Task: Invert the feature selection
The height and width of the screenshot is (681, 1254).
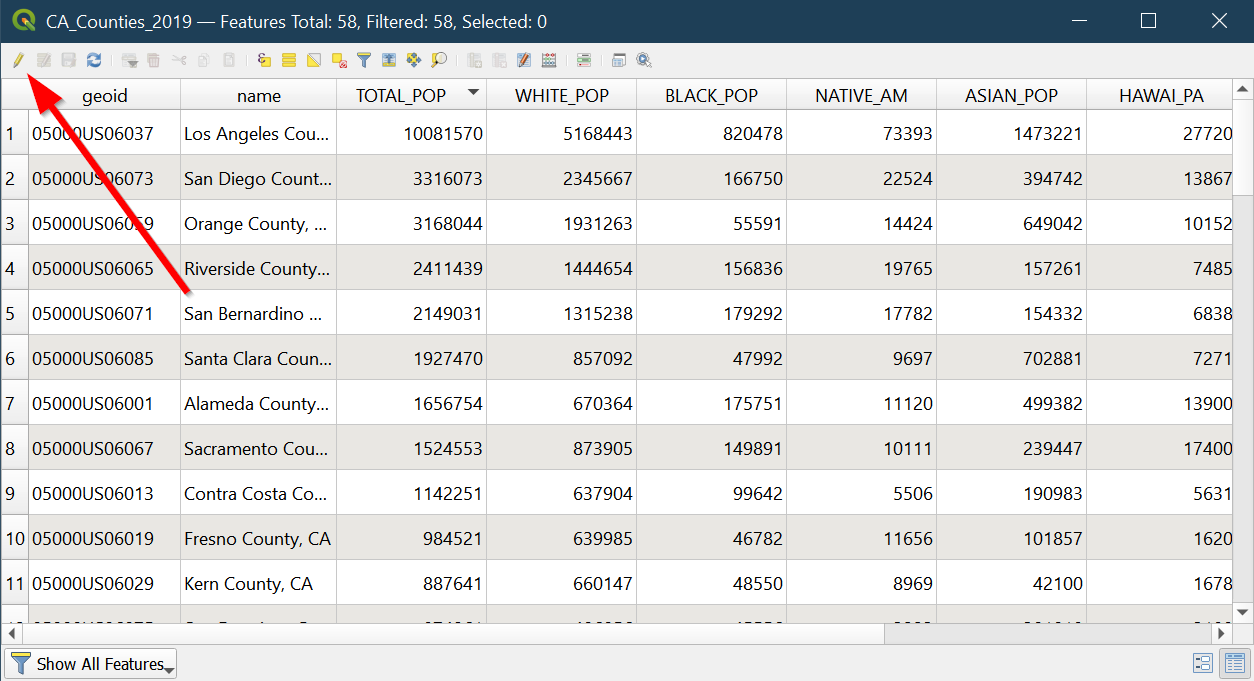Action: pyautogui.click(x=314, y=60)
